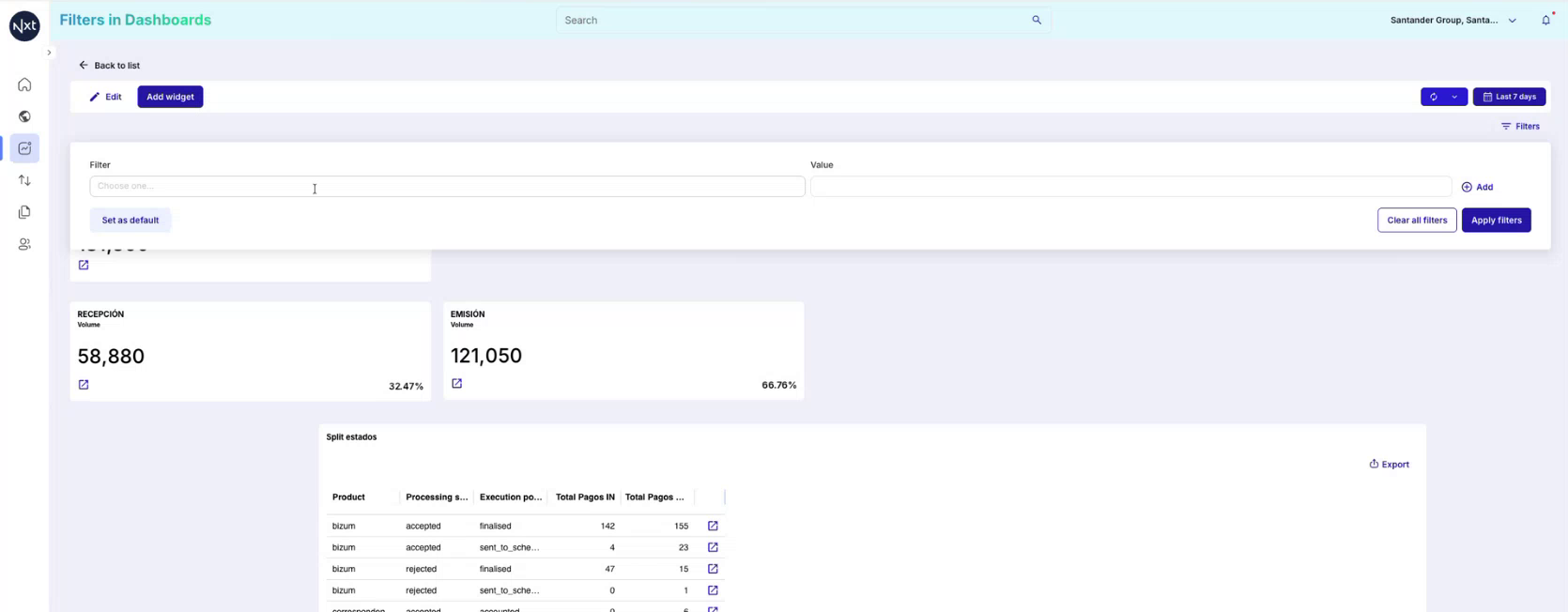Select the globe icon in sidebar
Image resolution: width=1568 pixels, height=612 pixels.
click(x=24, y=116)
